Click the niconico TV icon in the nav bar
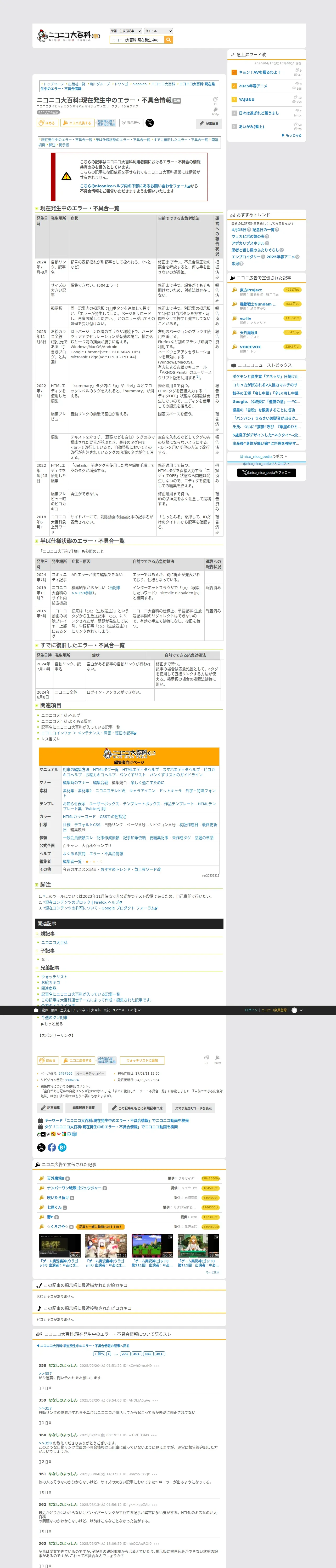This screenshot has width=336, height=1568. 36,1010
